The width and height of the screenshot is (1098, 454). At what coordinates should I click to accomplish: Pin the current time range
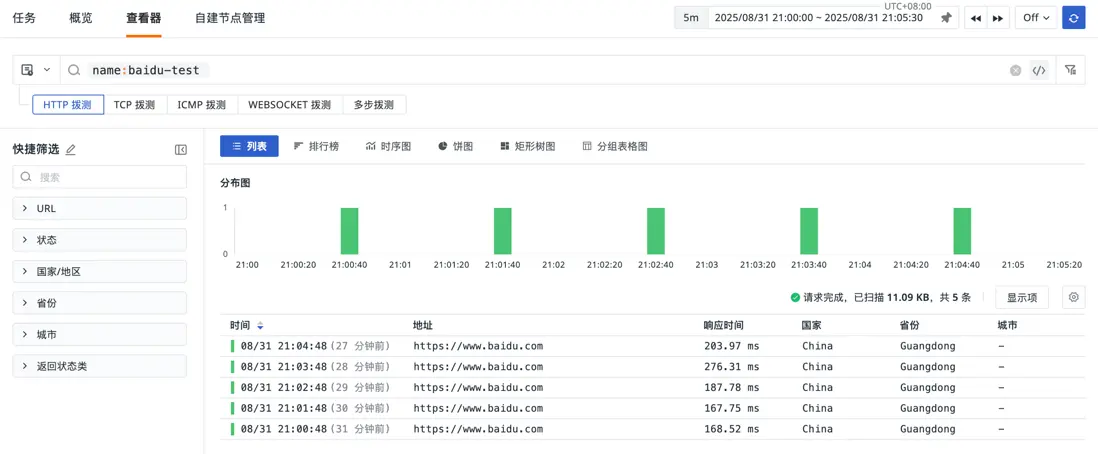(946, 18)
